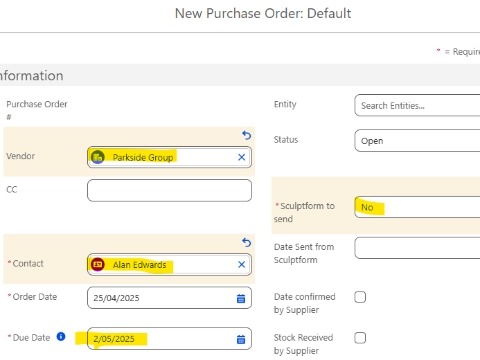
Task: Click the Due Date field 2/05/2025
Action: tap(169, 339)
